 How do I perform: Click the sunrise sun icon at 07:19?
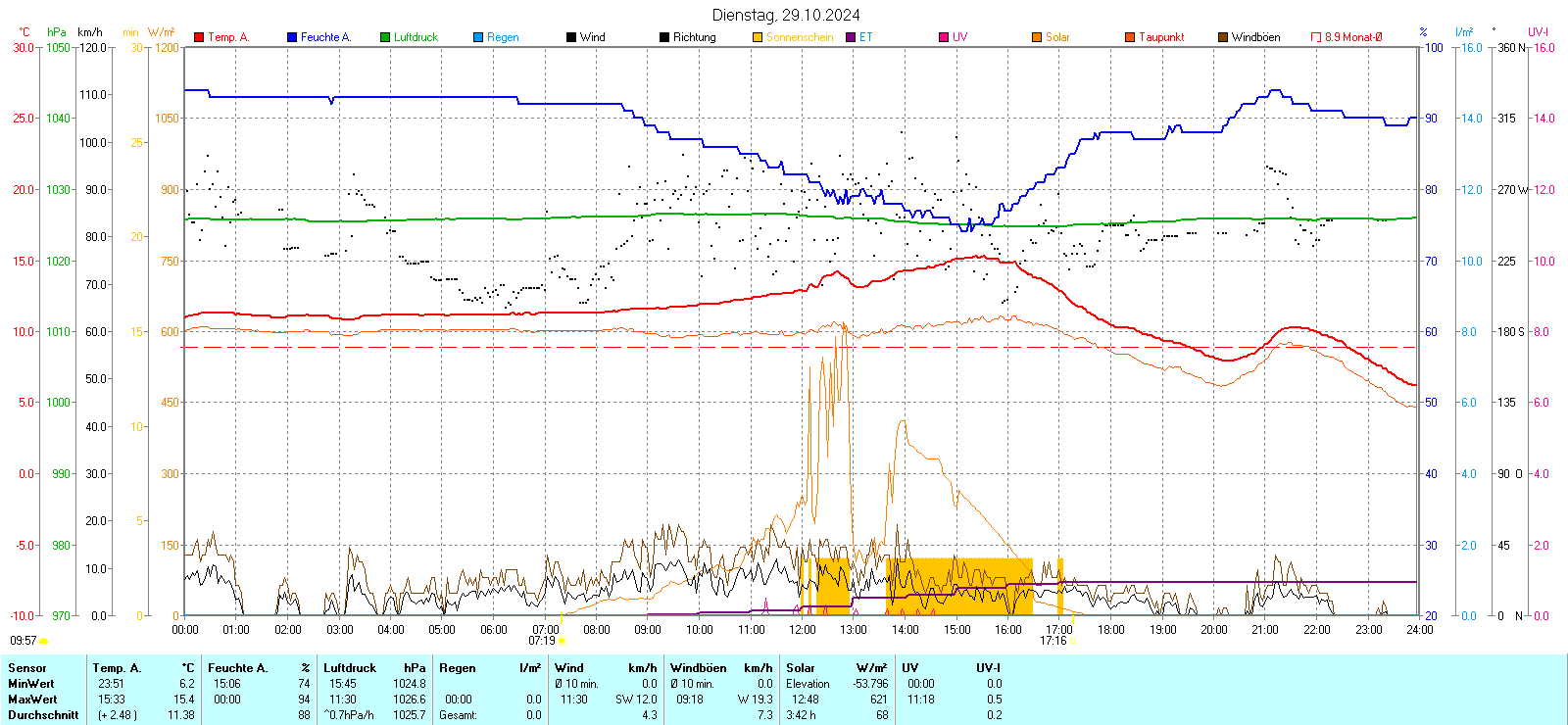tap(562, 641)
